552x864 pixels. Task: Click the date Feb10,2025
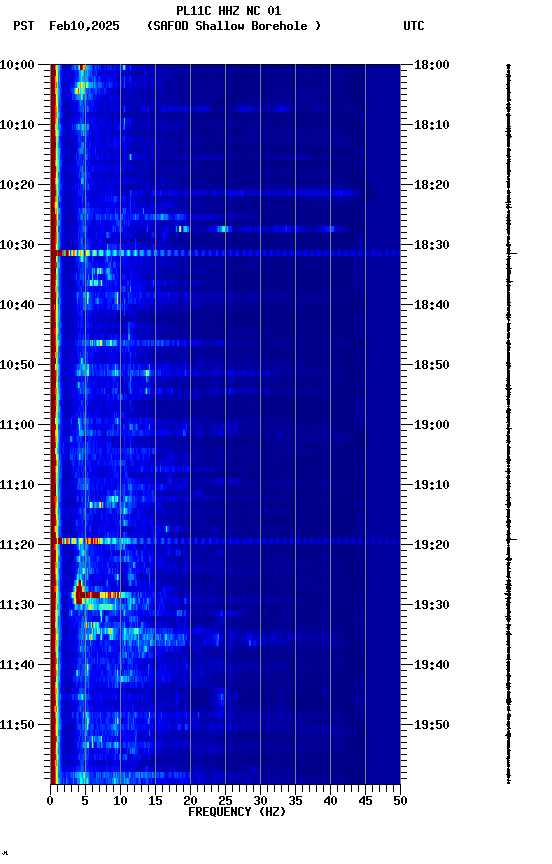click(84, 26)
